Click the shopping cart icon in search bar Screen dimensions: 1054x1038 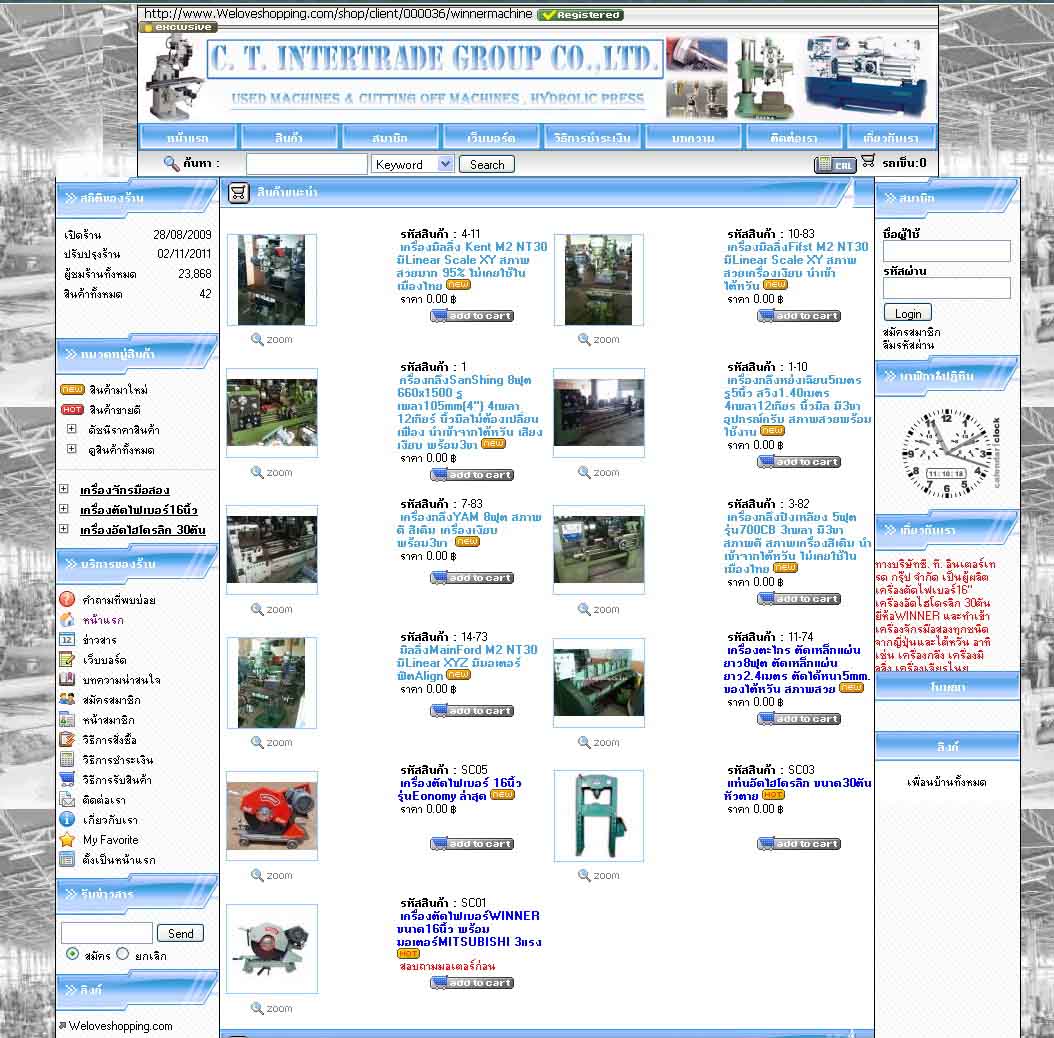867,161
